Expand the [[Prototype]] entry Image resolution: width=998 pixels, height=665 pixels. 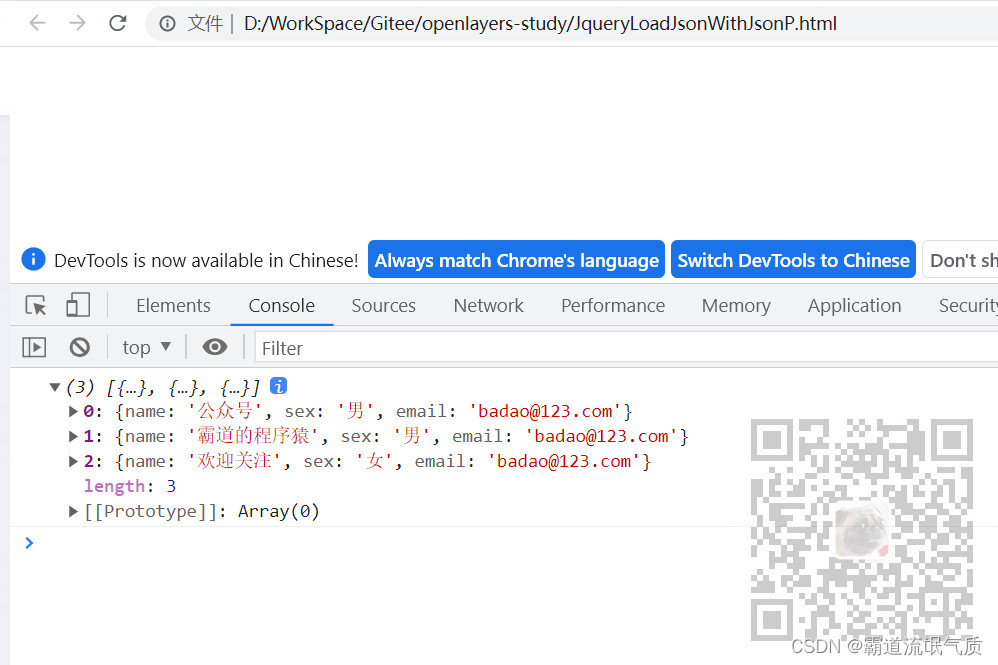pyautogui.click(x=71, y=511)
